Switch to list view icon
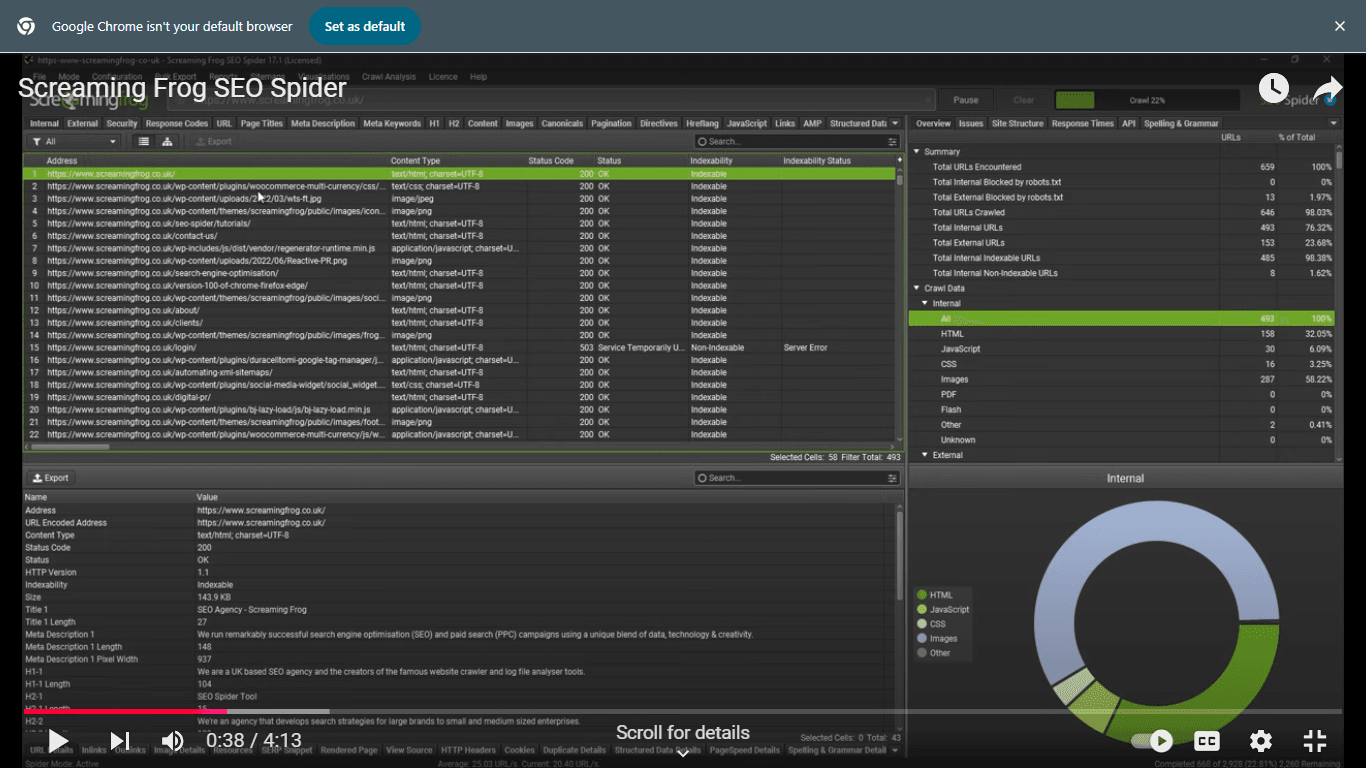This screenshot has height=768, width=1366. [x=144, y=142]
